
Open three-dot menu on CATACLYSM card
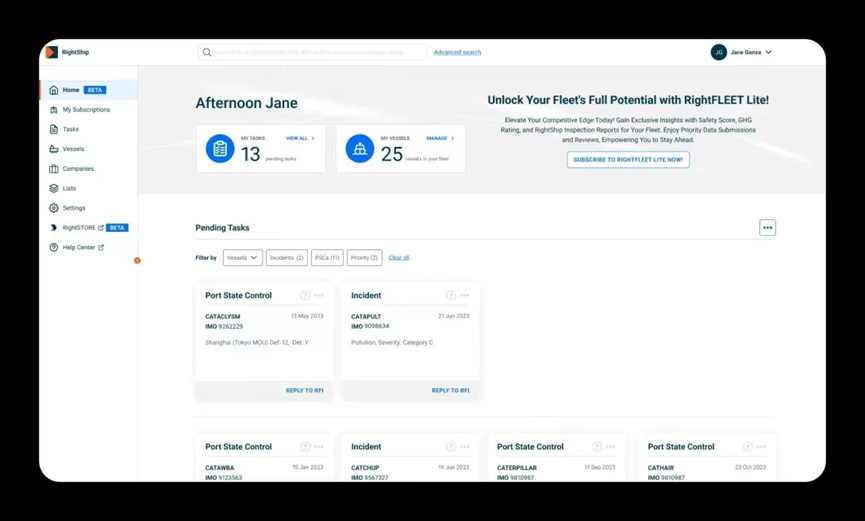click(x=319, y=295)
